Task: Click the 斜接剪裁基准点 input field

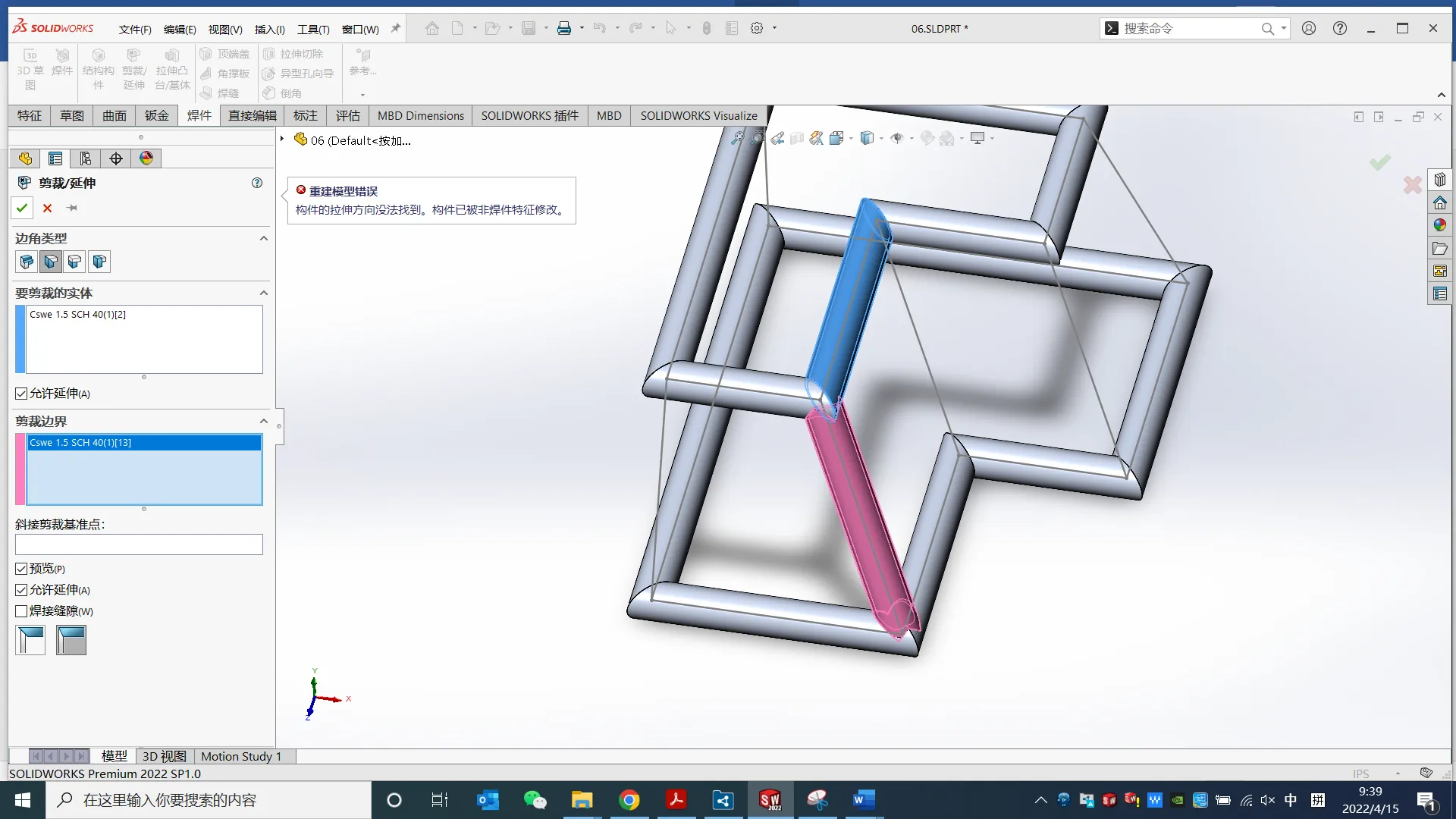Action: [x=139, y=544]
